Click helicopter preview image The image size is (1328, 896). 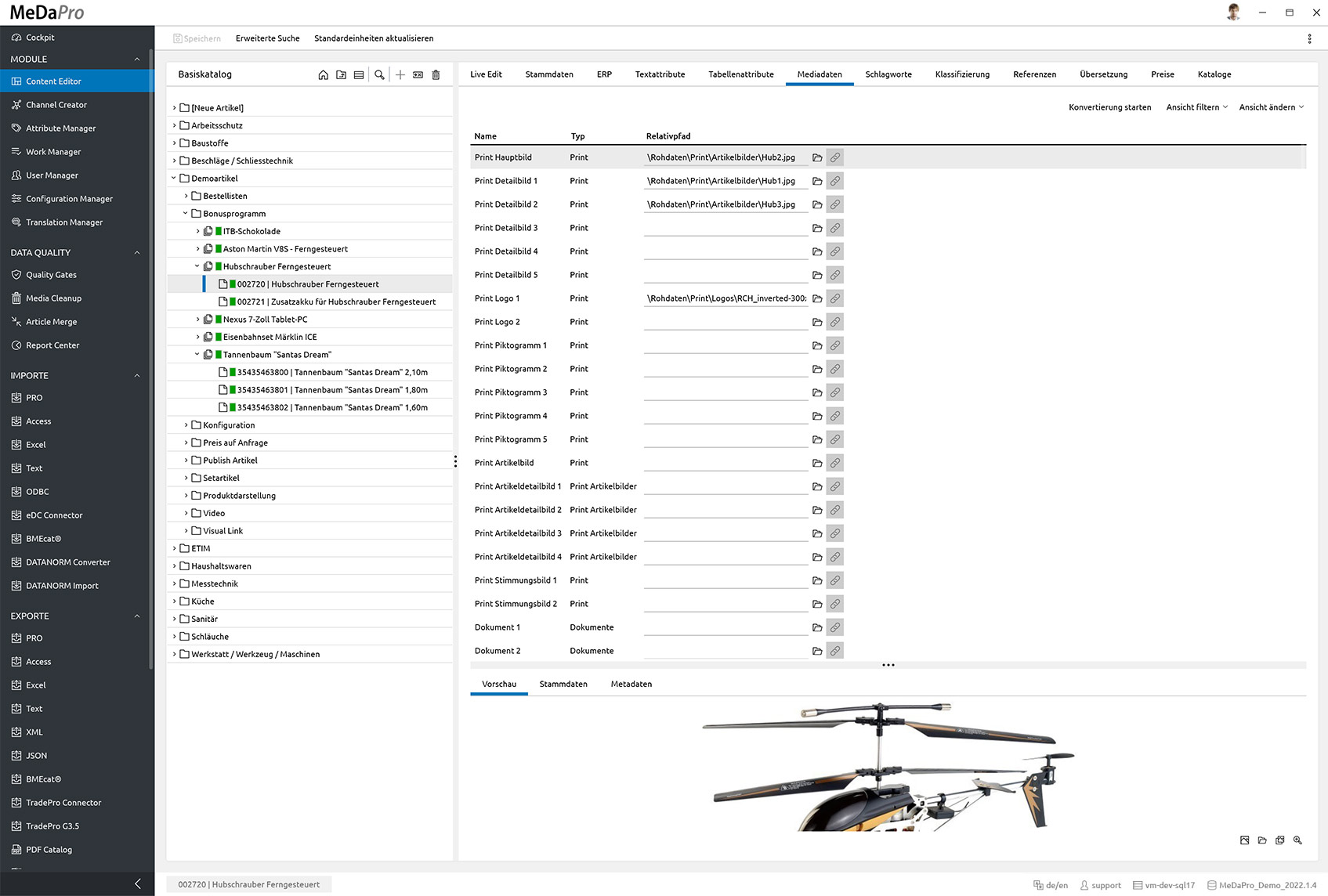(888, 766)
